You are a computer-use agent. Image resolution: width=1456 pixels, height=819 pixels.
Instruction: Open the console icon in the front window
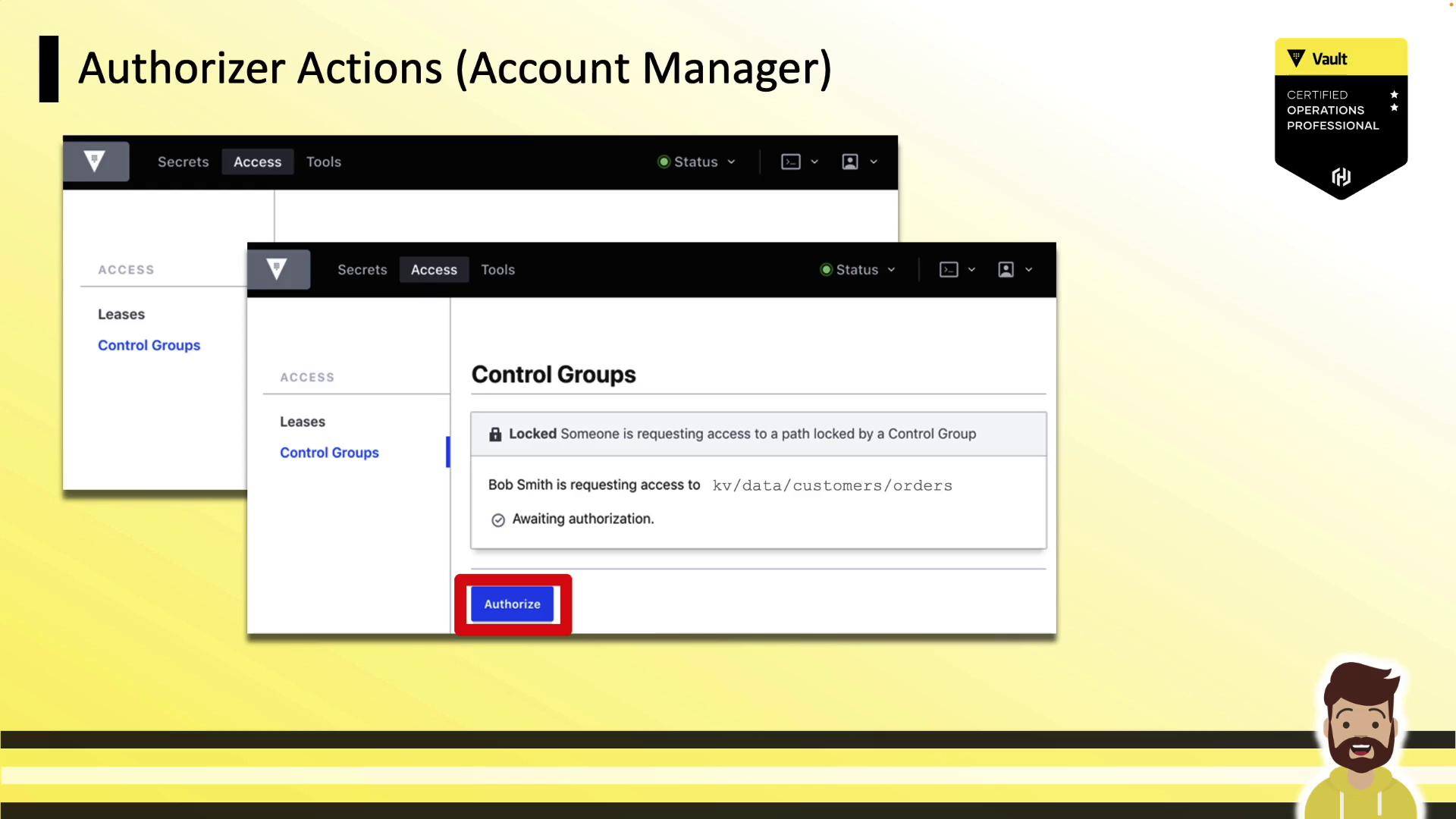[x=949, y=270]
